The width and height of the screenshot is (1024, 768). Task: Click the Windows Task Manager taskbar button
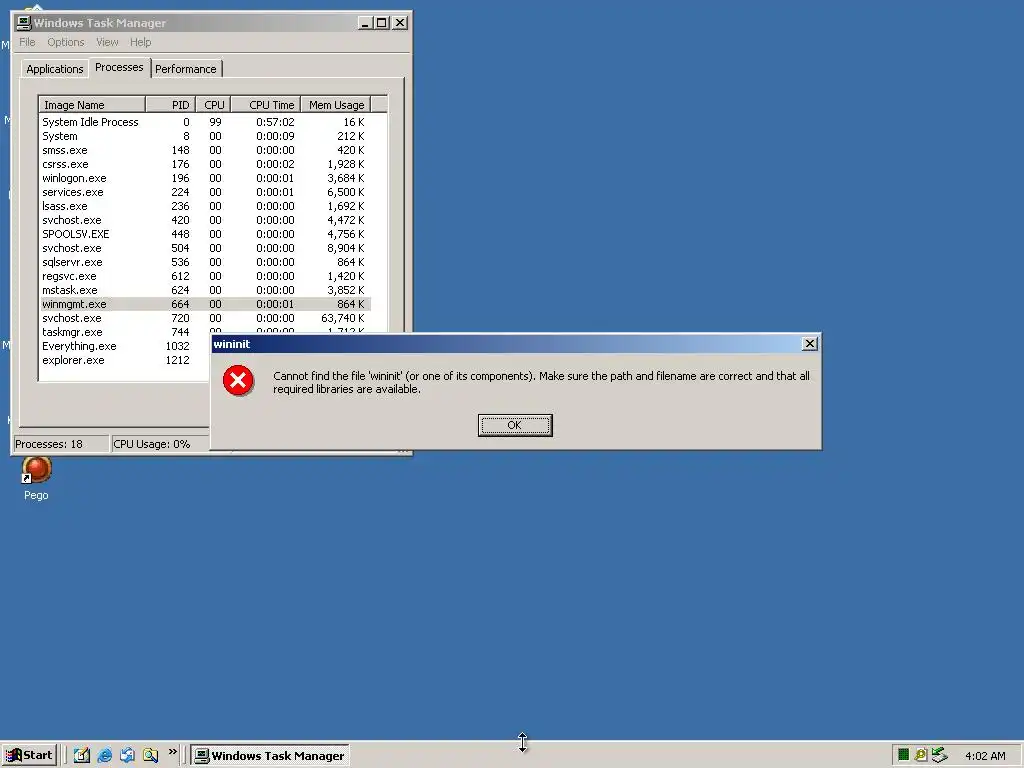tap(270, 756)
